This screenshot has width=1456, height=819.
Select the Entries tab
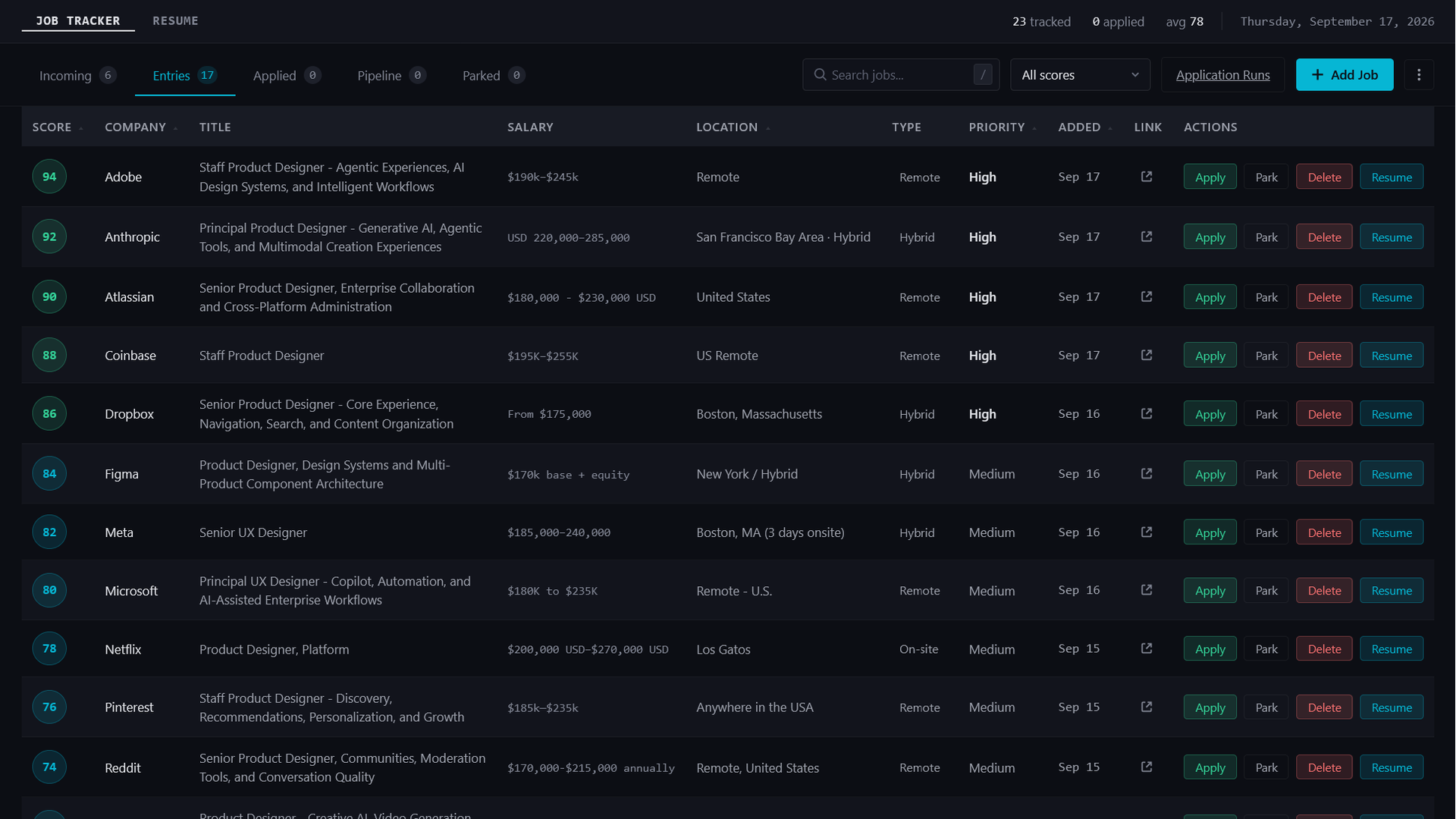pos(184,75)
